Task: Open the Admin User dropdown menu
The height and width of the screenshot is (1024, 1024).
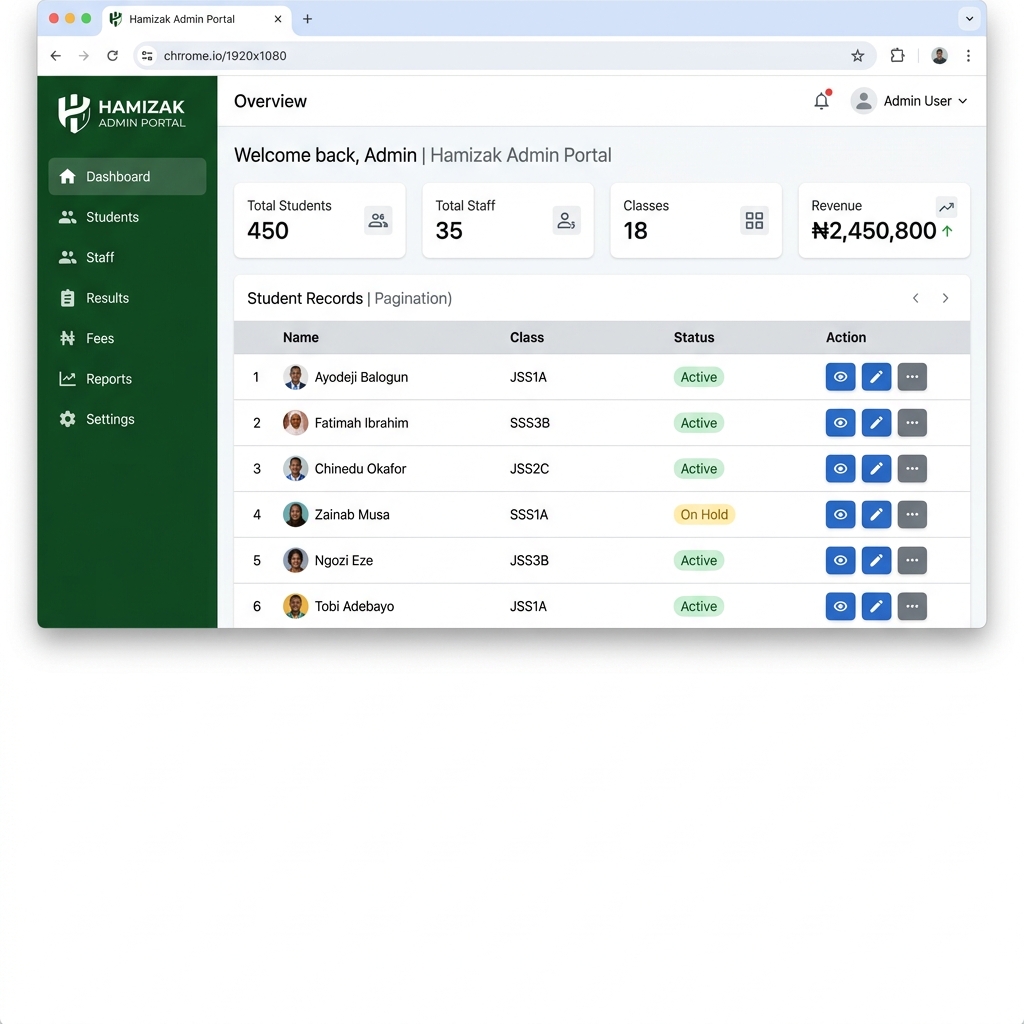Action: coord(909,101)
